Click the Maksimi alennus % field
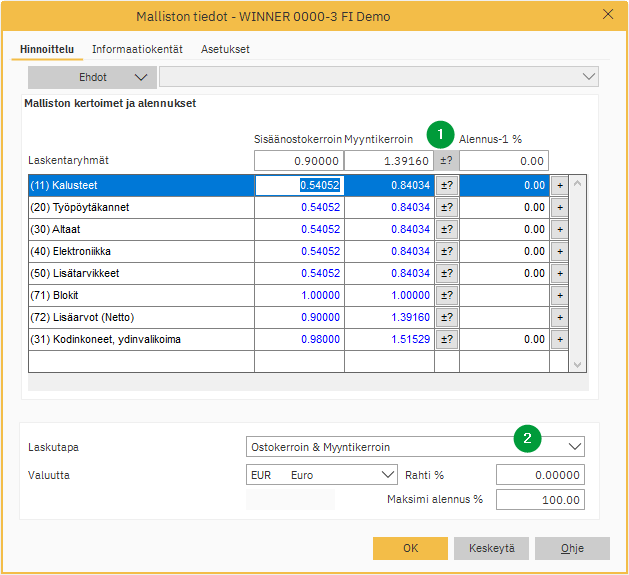The image size is (629, 575). [x=540, y=499]
